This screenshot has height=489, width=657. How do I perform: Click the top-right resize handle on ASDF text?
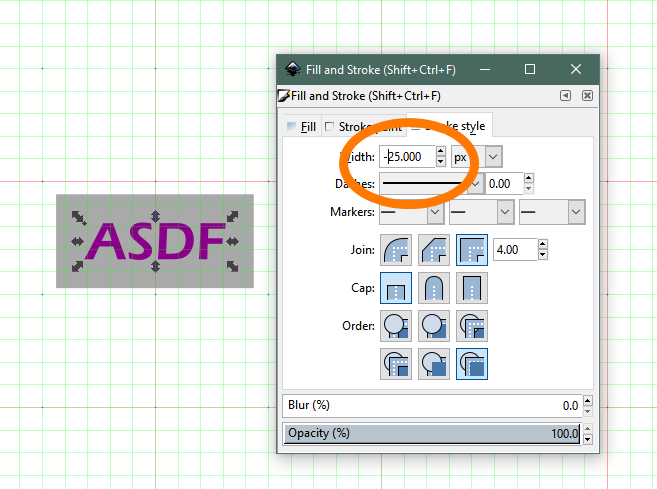[232, 217]
